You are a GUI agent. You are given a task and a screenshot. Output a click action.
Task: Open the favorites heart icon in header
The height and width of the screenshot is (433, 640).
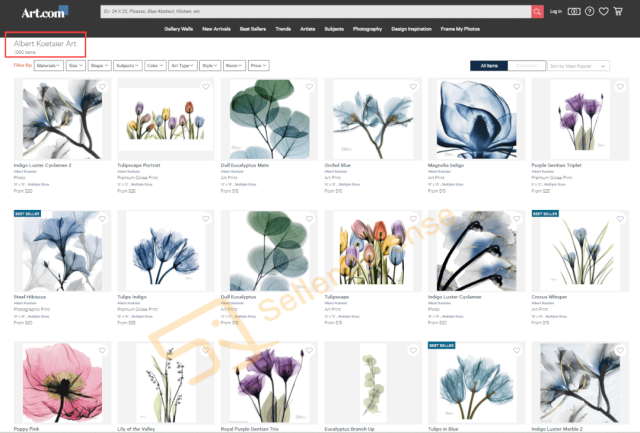pos(604,11)
